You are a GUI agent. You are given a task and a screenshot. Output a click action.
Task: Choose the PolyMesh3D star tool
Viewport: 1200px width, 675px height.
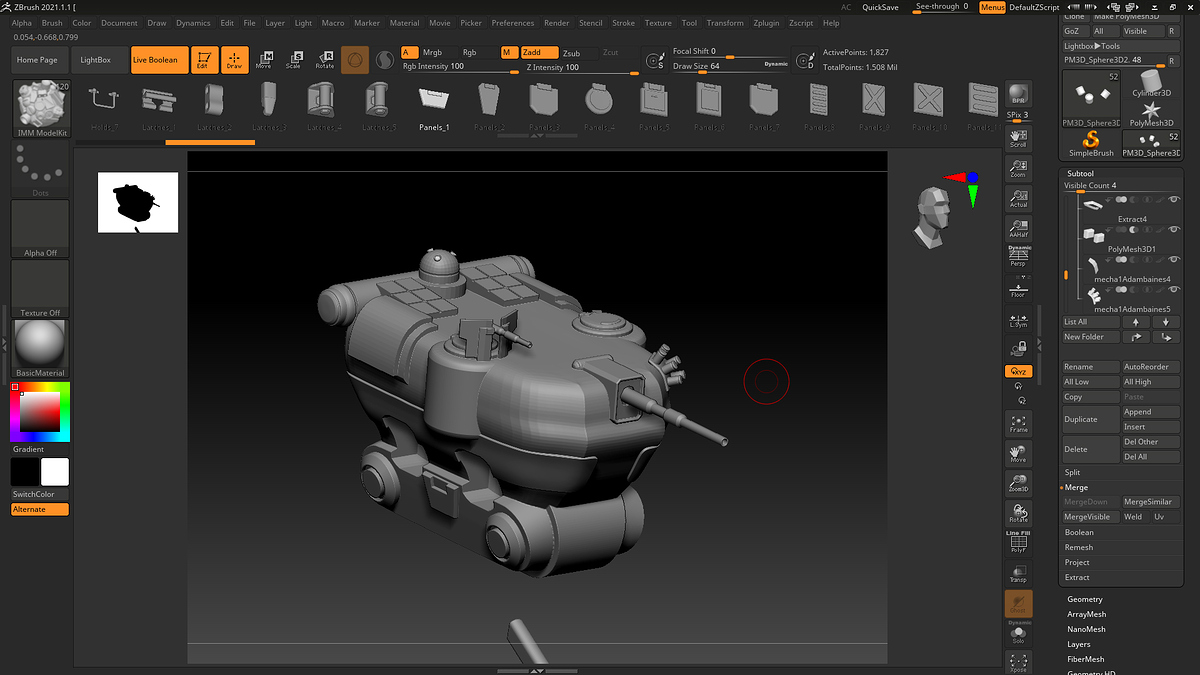point(1151,113)
